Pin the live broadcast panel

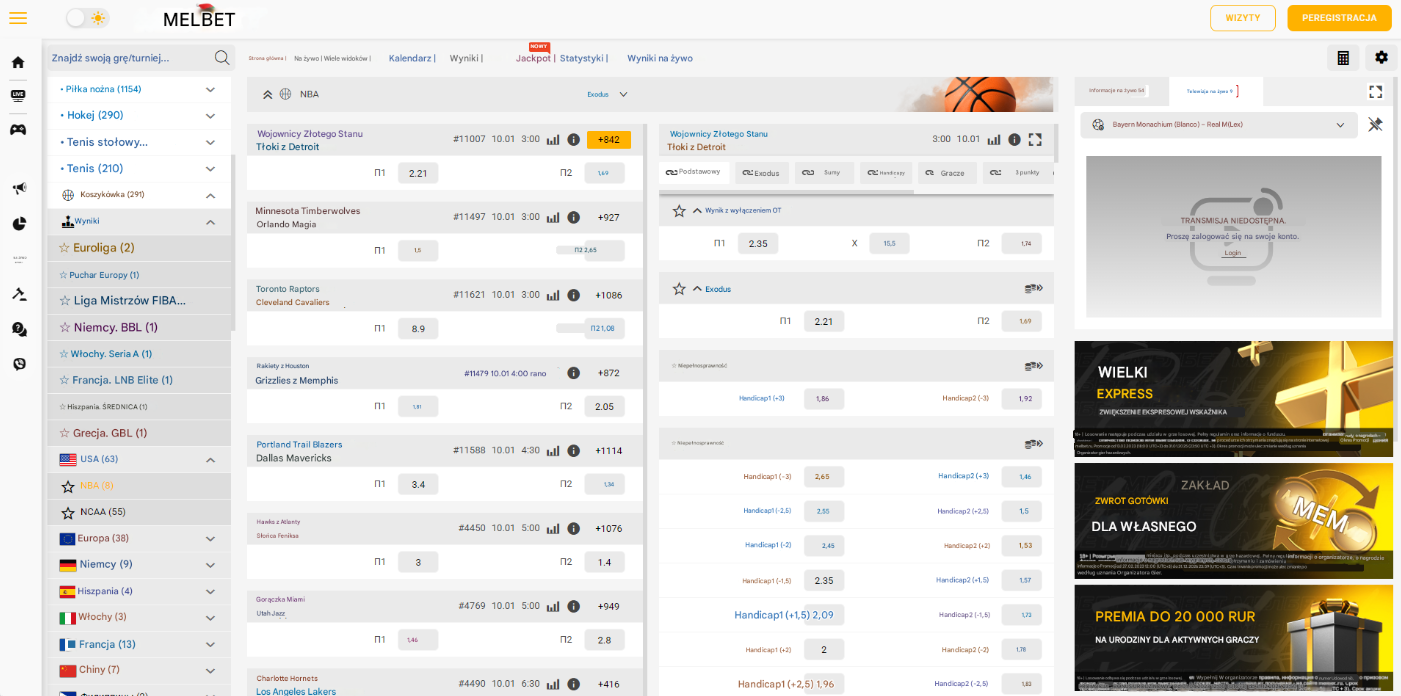[x=1376, y=125]
